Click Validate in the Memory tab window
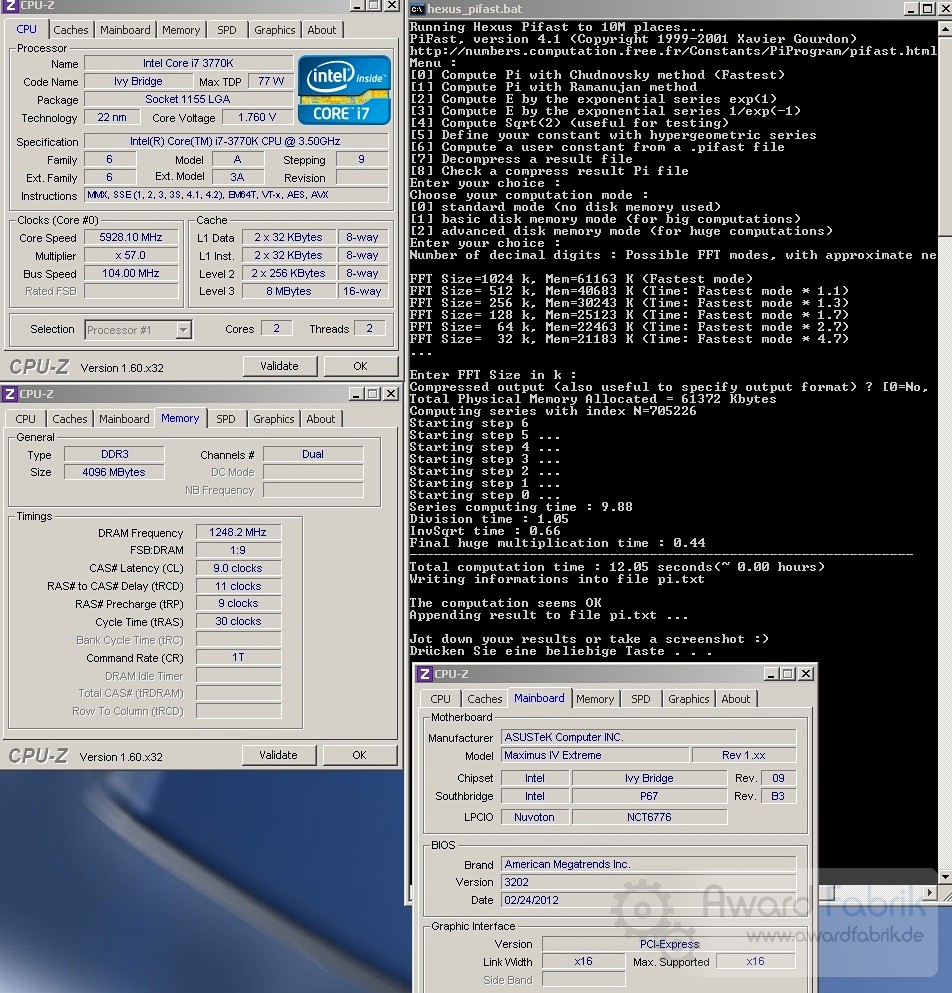The image size is (952, 993). coord(277,755)
